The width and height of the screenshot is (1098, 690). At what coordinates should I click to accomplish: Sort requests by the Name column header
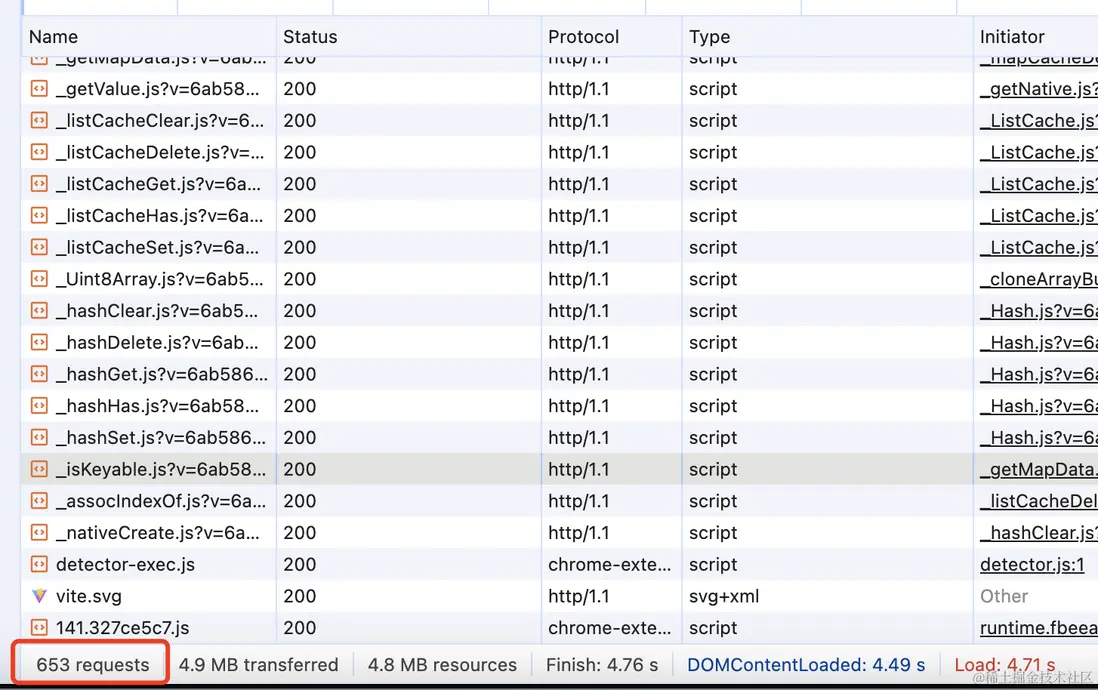54,37
